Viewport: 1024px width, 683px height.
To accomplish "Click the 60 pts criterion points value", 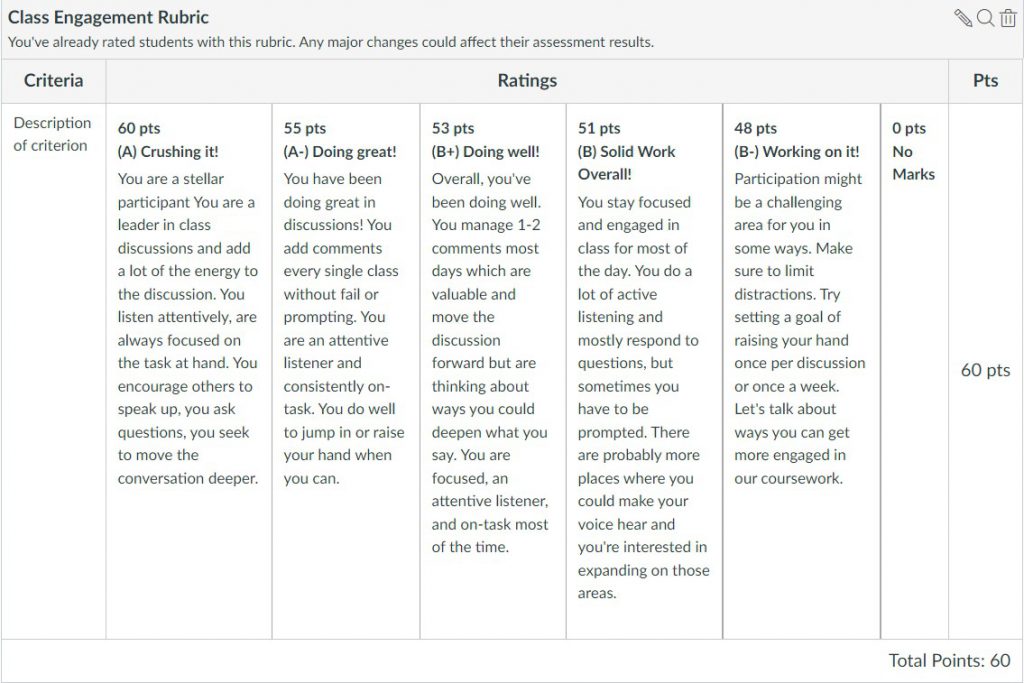I will pyautogui.click(x=985, y=370).
